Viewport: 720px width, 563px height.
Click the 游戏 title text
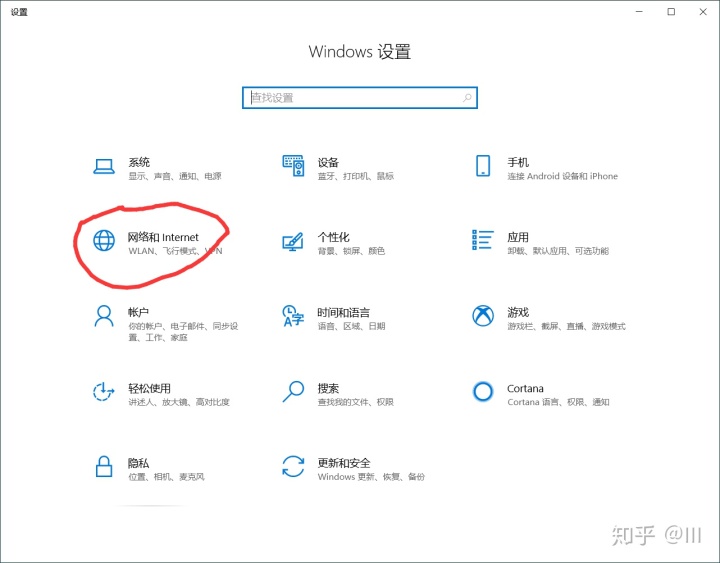[518, 312]
